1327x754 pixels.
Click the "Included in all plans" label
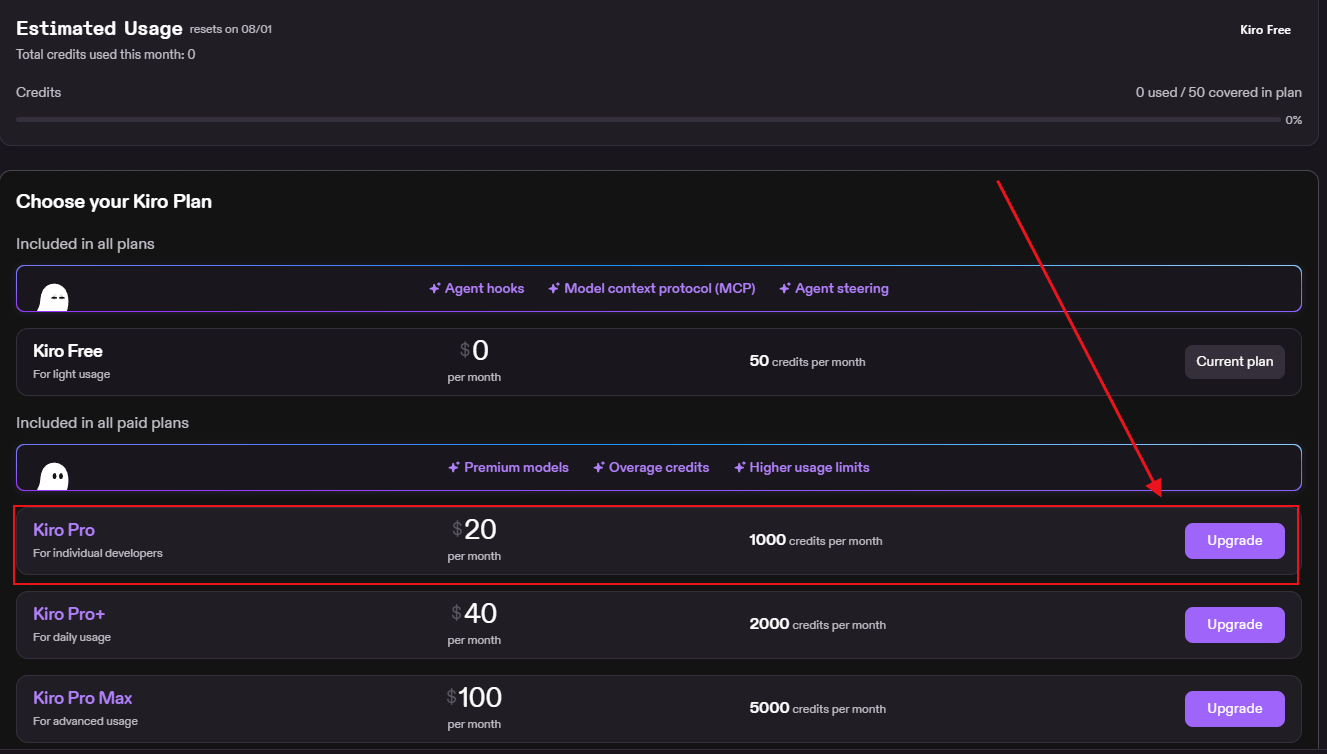coord(85,244)
